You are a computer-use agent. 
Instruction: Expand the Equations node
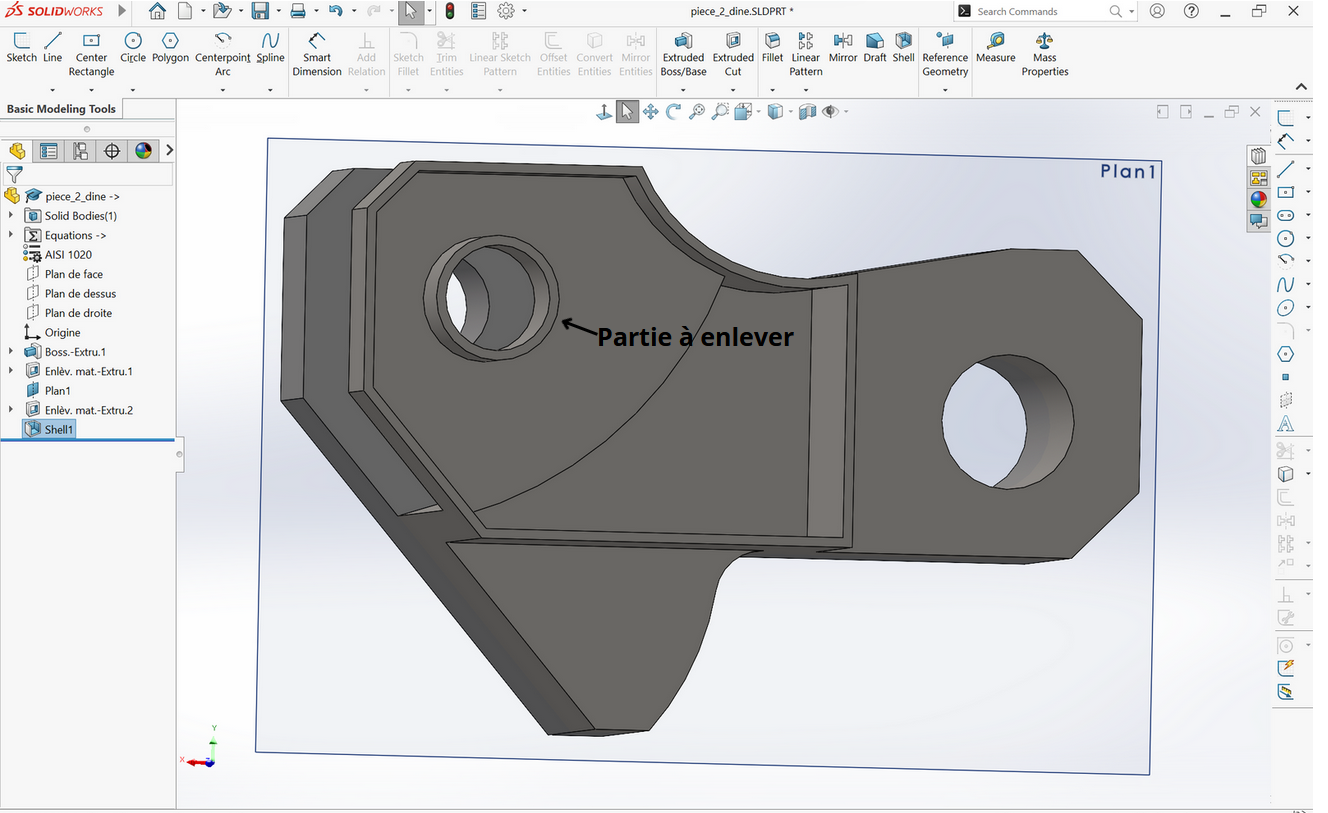click(x=11, y=235)
